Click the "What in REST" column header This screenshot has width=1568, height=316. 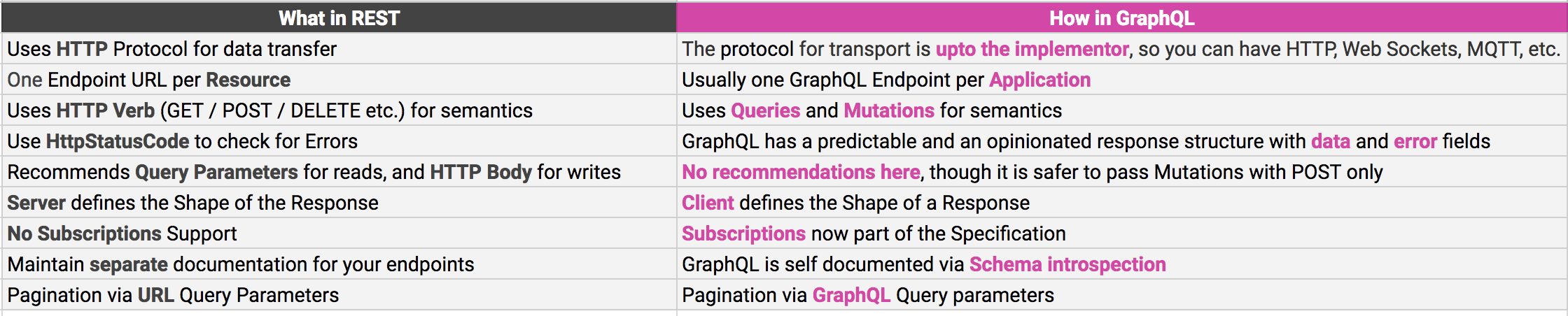339,18
